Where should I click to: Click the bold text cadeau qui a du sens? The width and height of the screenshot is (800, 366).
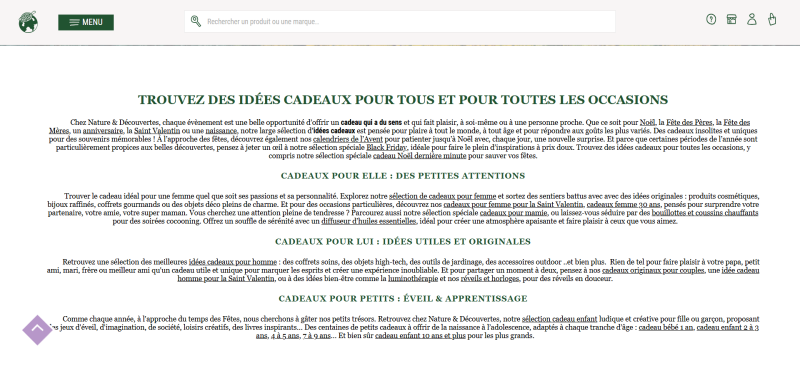point(371,123)
